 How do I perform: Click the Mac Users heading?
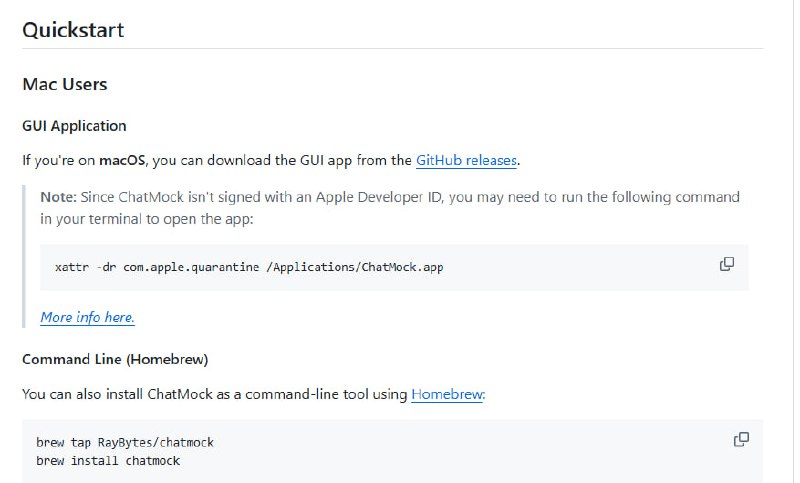pos(65,84)
